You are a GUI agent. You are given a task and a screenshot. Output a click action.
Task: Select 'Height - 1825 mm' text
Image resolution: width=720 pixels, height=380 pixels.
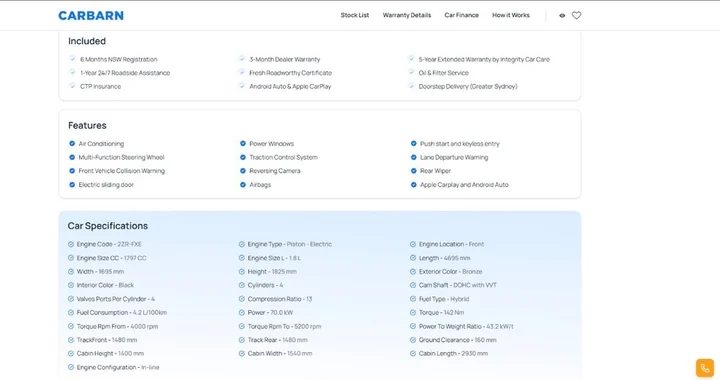(x=272, y=272)
